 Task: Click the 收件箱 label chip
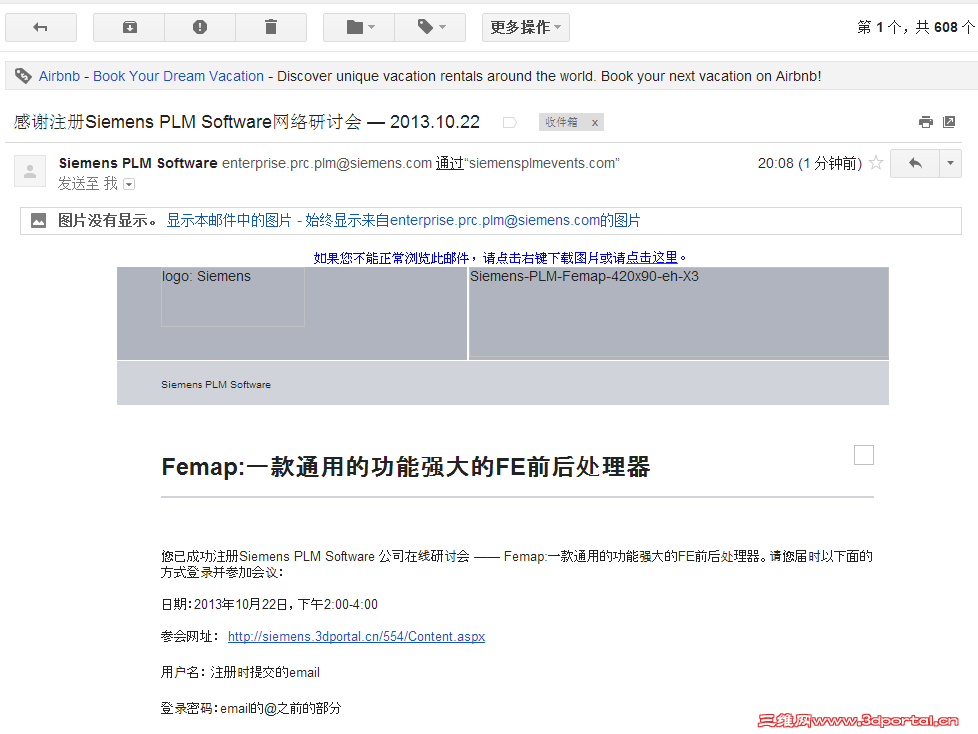click(x=561, y=122)
